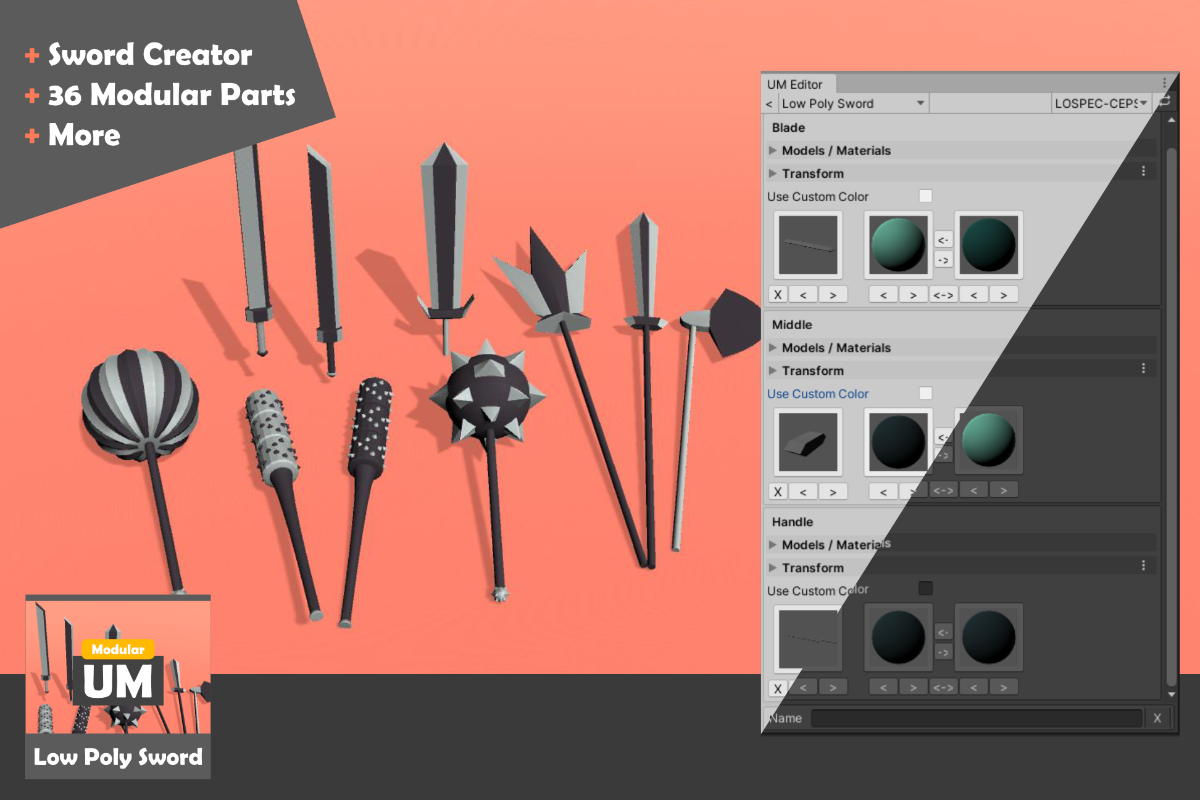Cycle Middle second material backward
The width and height of the screenshot is (1200, 800).
tap(973, 491)
